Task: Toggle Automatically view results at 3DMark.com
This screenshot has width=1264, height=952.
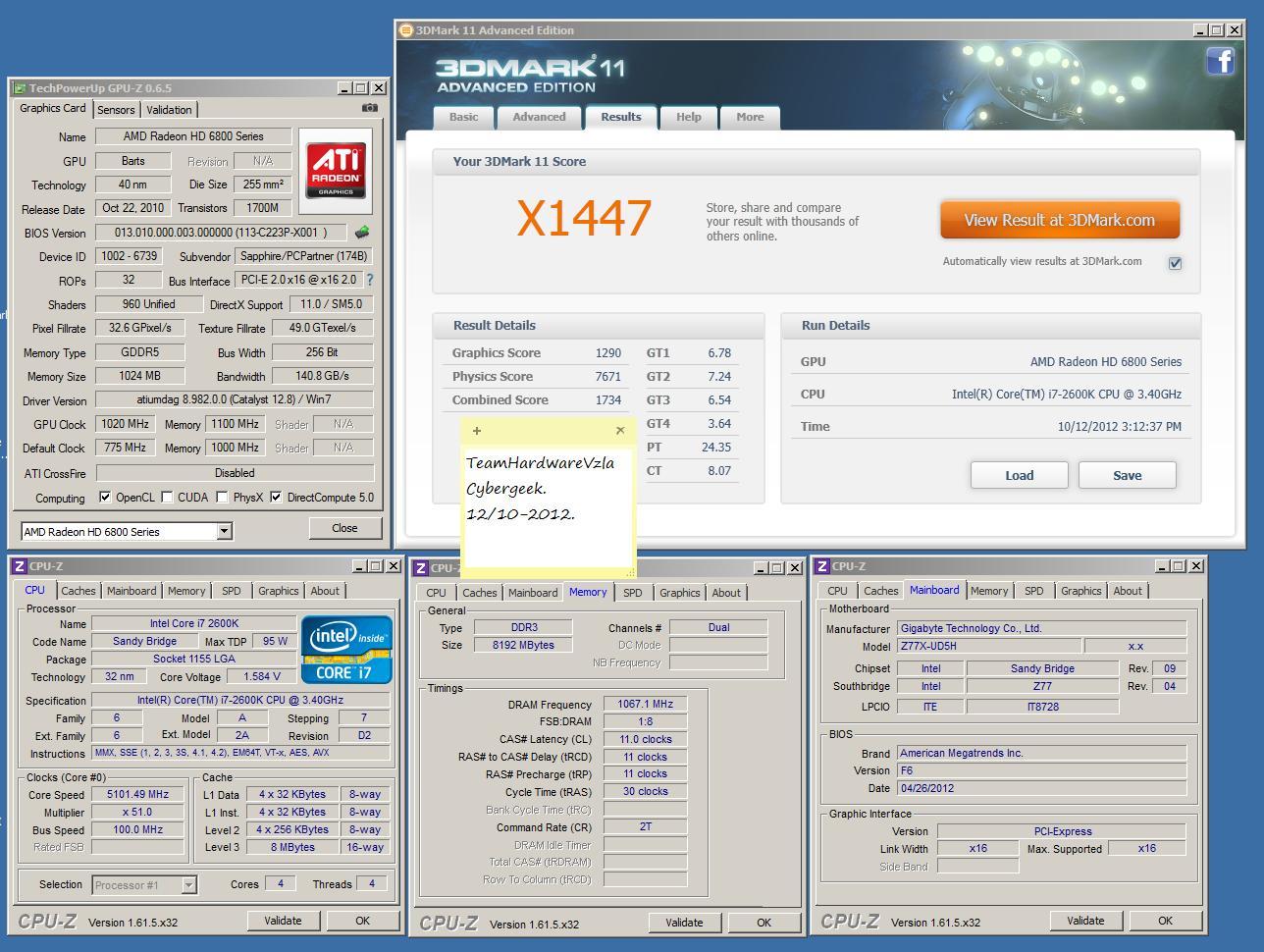Action: (1175, 263)
